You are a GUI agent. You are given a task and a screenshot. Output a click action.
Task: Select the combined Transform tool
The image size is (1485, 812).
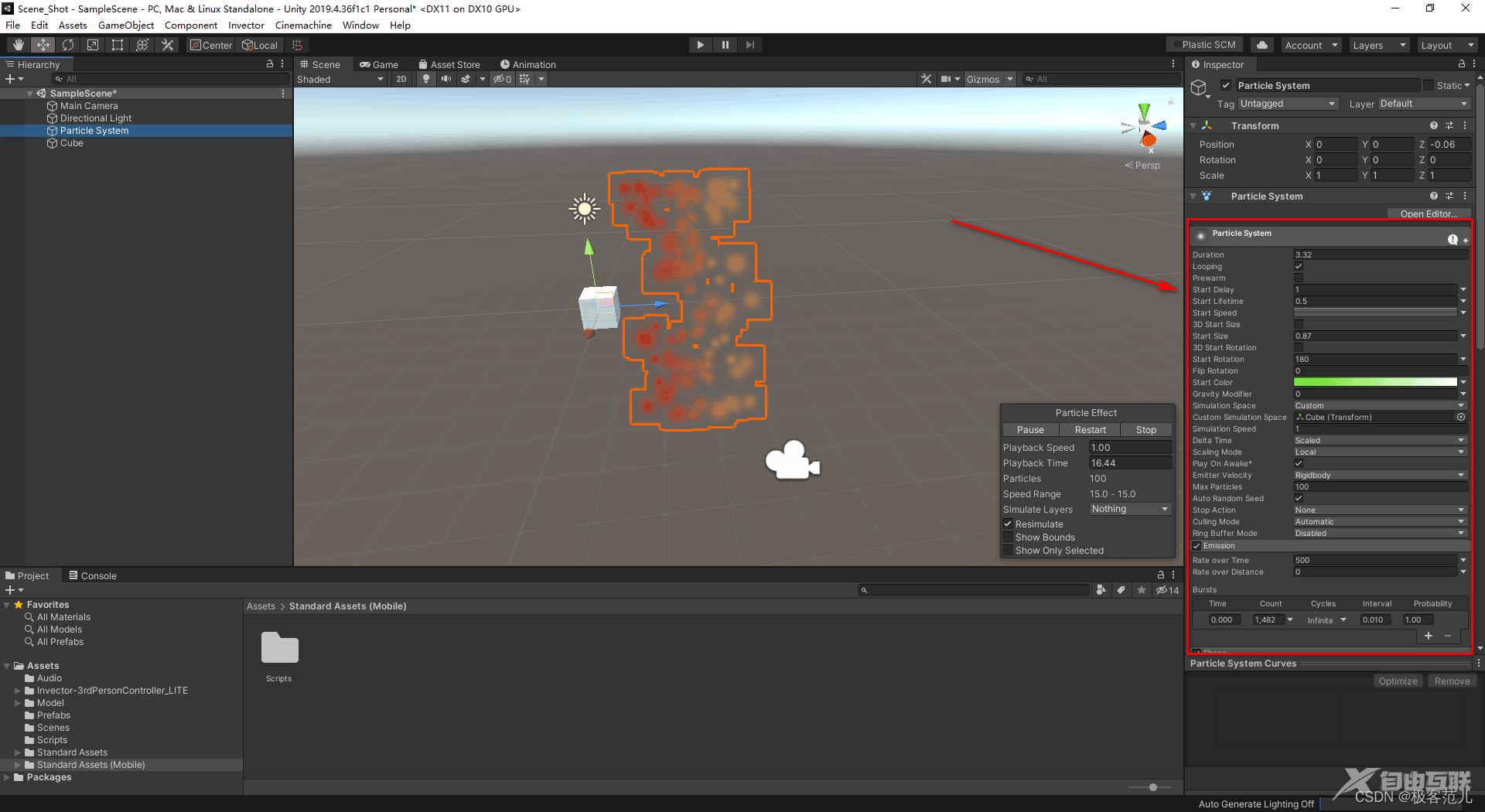(142, 45)
